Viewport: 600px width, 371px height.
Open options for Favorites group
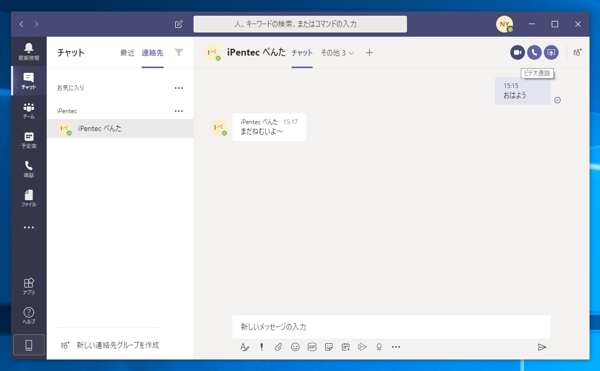point(179,88)
